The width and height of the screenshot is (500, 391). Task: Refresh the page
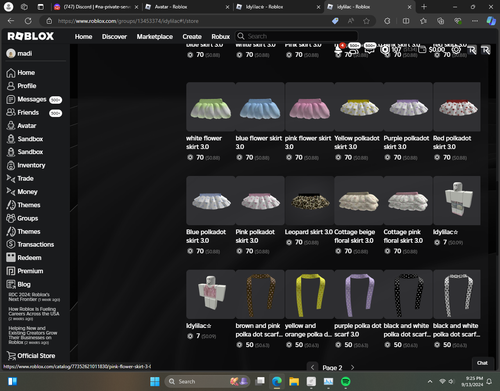click(28, 21)
